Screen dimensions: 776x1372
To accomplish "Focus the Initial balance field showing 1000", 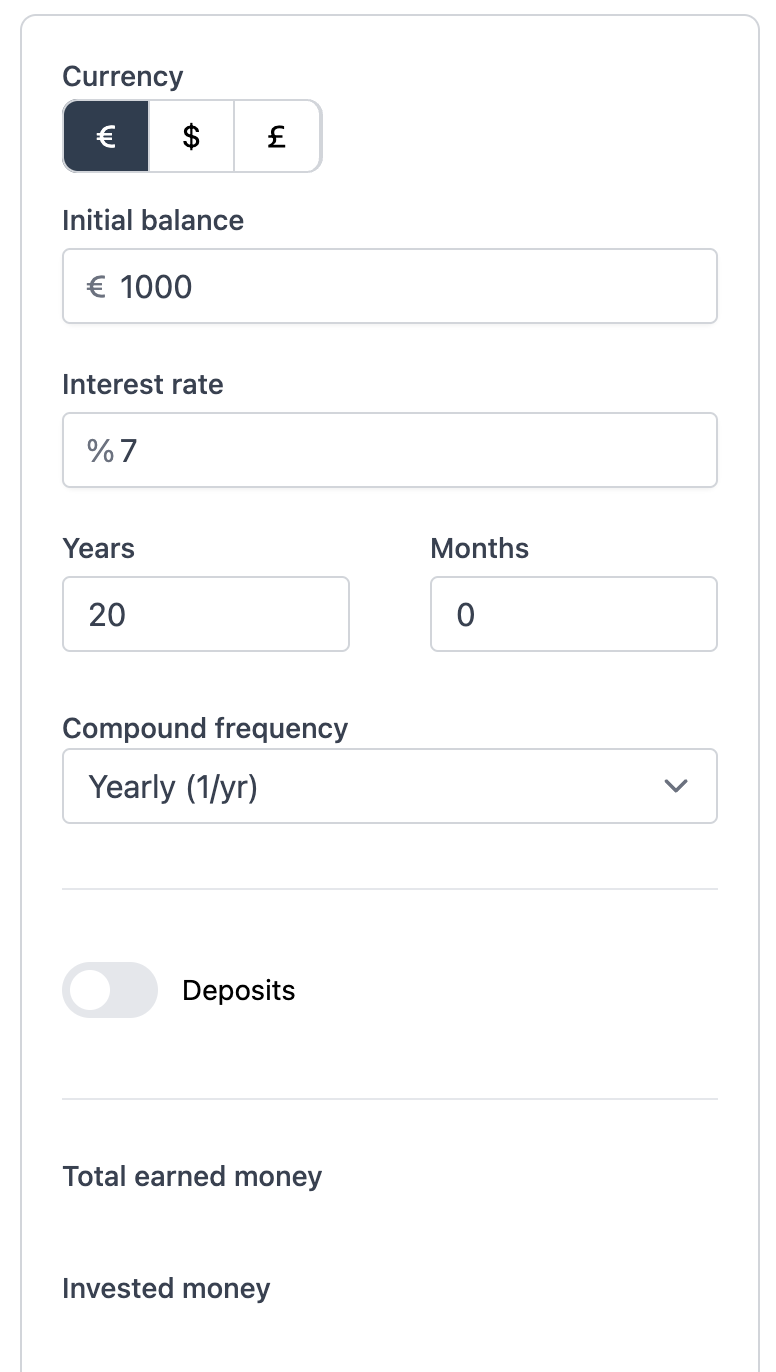I will tap(410, 287).
